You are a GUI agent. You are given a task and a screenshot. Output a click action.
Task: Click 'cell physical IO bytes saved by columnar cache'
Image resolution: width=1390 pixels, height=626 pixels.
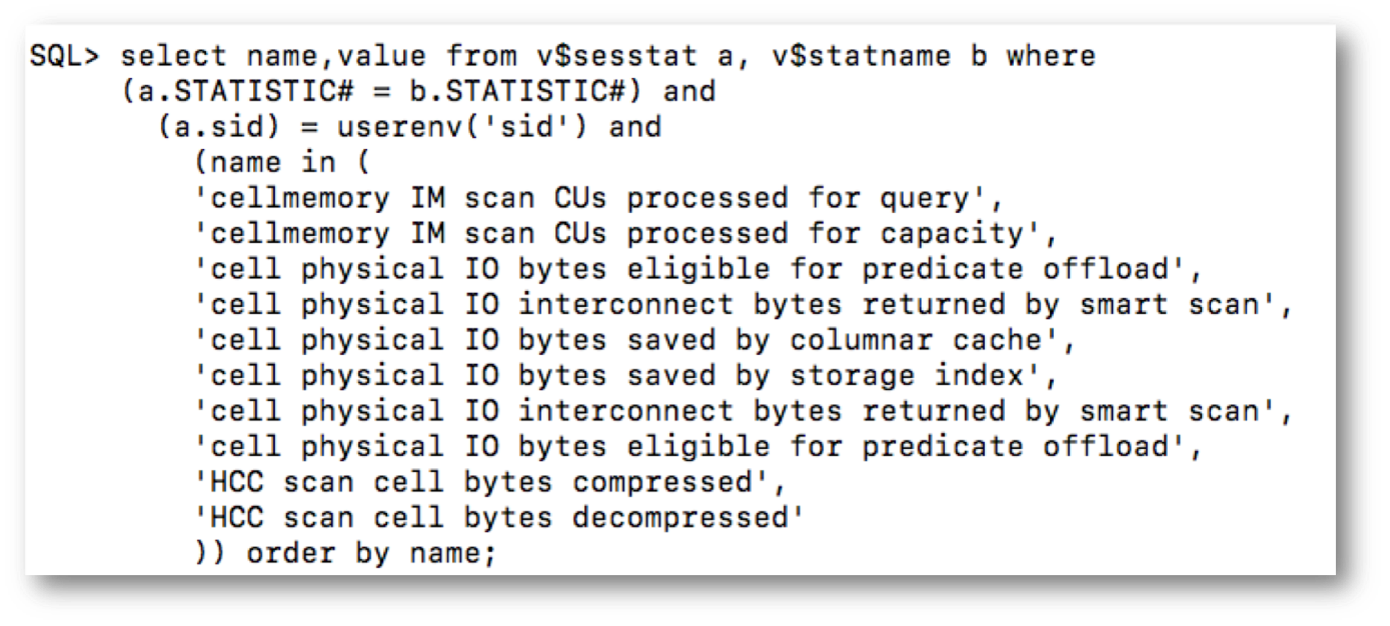pyautogui.click(x=635, y=340)
